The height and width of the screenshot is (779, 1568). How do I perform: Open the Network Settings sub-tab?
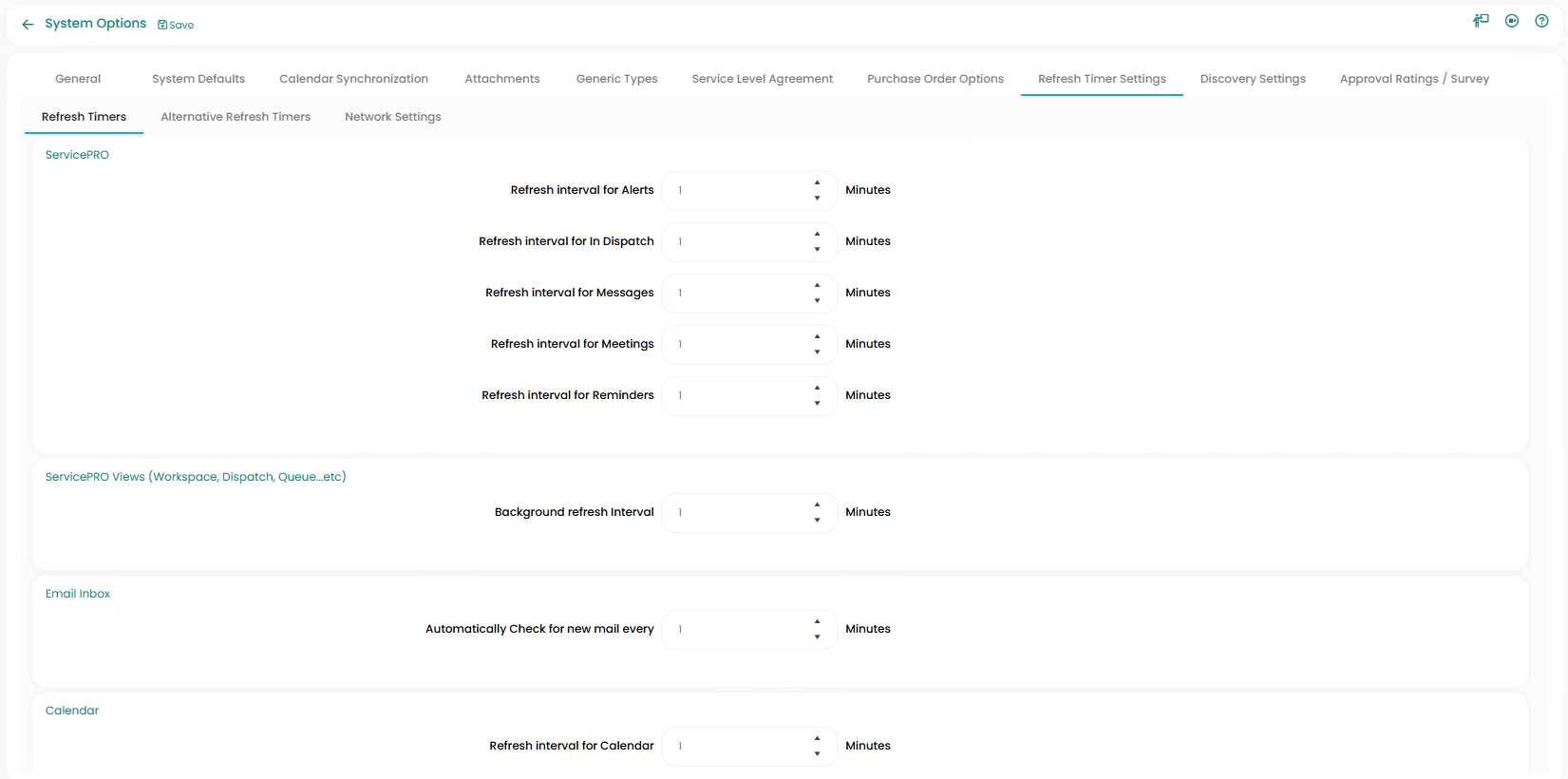click(x=392, y=117)
